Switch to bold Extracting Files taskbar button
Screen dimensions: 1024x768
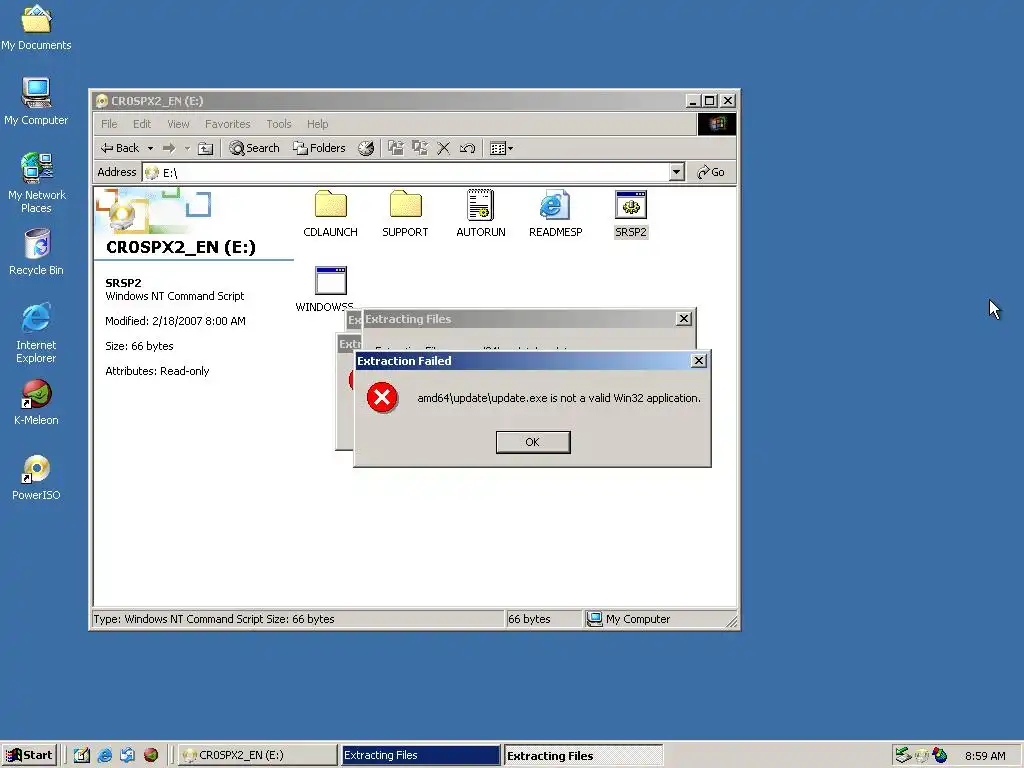click(x=583, y=755)
